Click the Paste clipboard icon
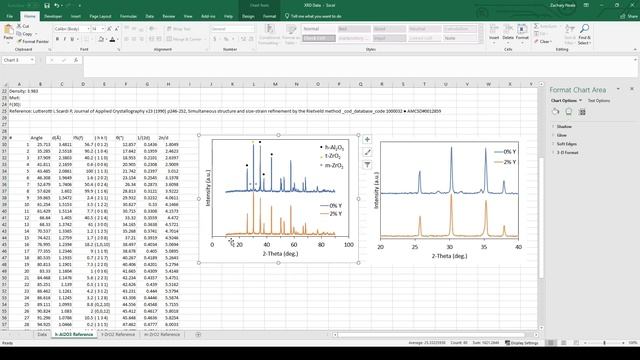 click(x=8, y=30)
